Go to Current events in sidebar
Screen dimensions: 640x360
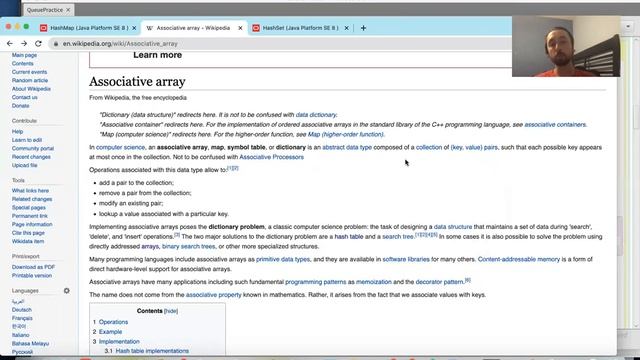[29, 72]
